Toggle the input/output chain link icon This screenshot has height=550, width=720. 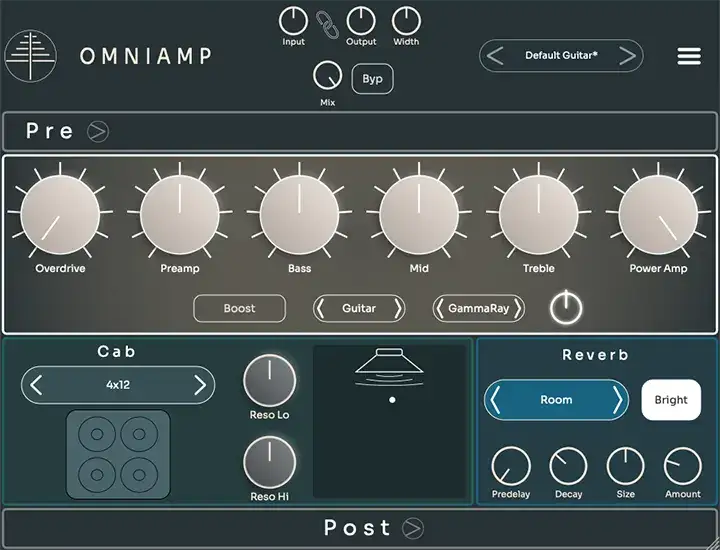(327, 25)
